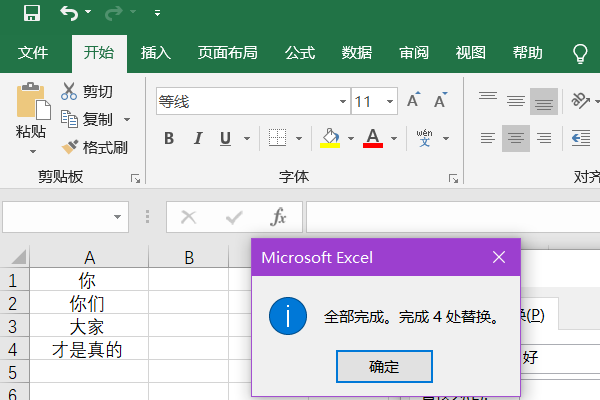Screen dimensions: 600x400
Task: Switch to the Formulas (公式) tab
Action: [x=300, y=53]
